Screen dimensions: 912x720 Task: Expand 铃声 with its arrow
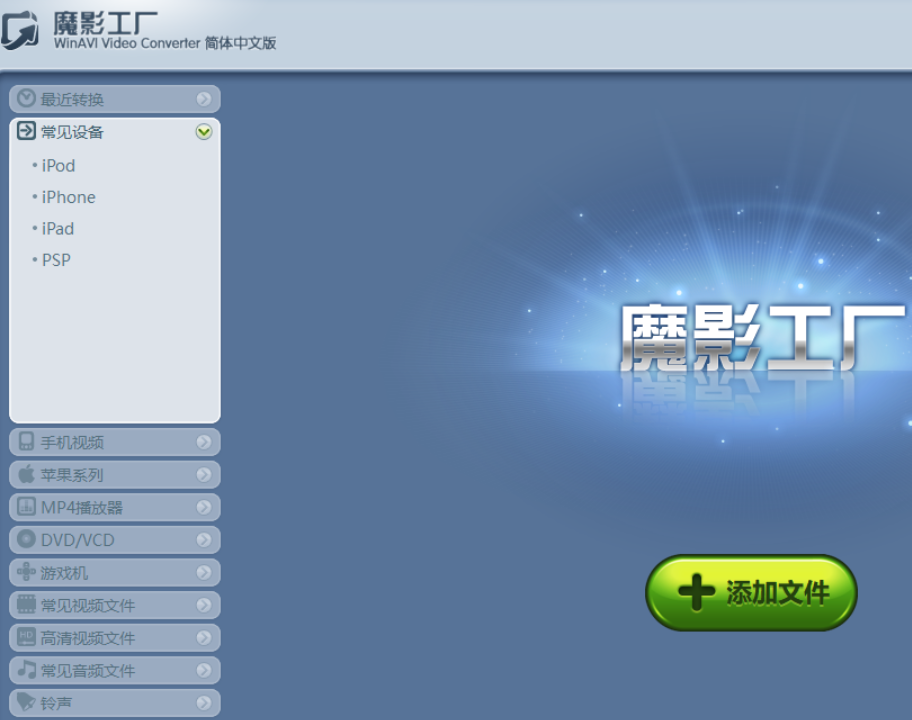[204, 703]
